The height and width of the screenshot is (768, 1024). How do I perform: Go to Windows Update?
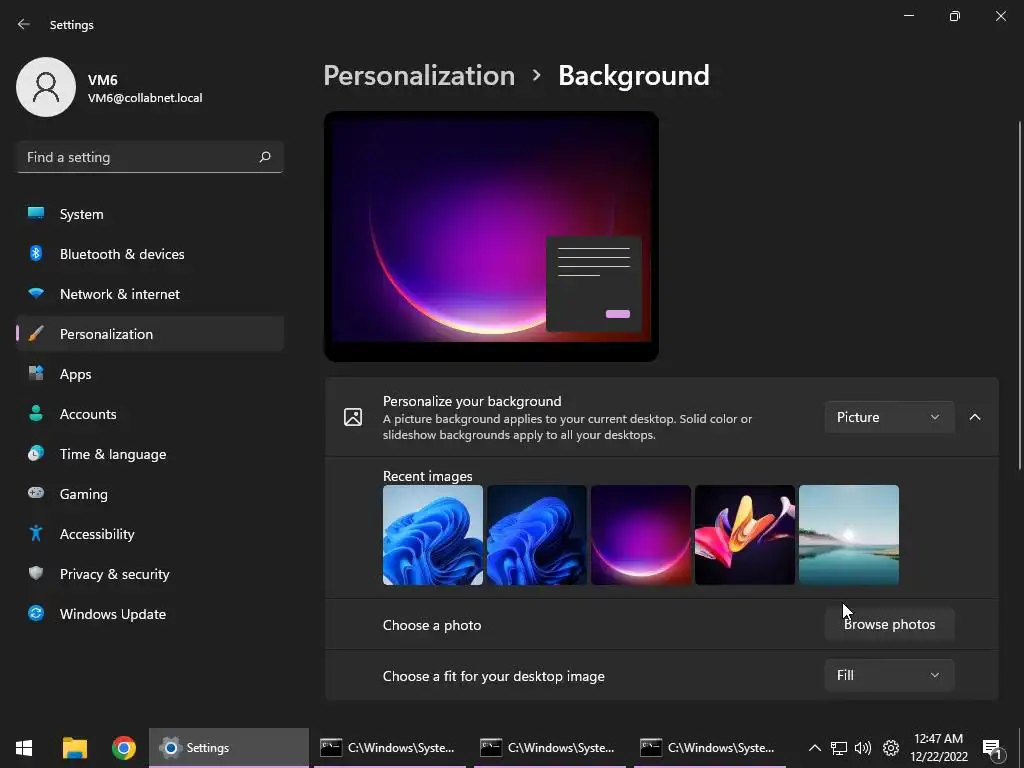click(x=150, y=614)
